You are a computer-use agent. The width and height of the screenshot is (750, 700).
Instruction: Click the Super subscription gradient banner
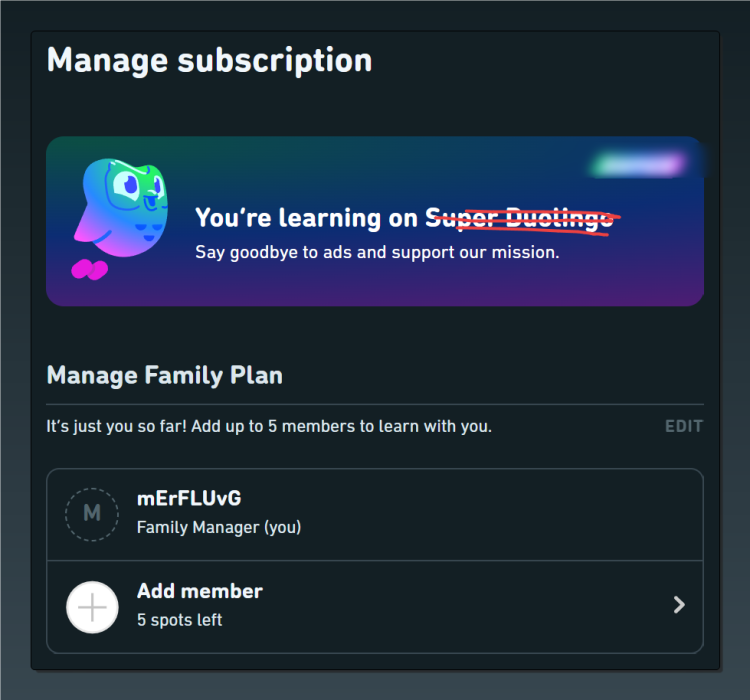point(375,221)
